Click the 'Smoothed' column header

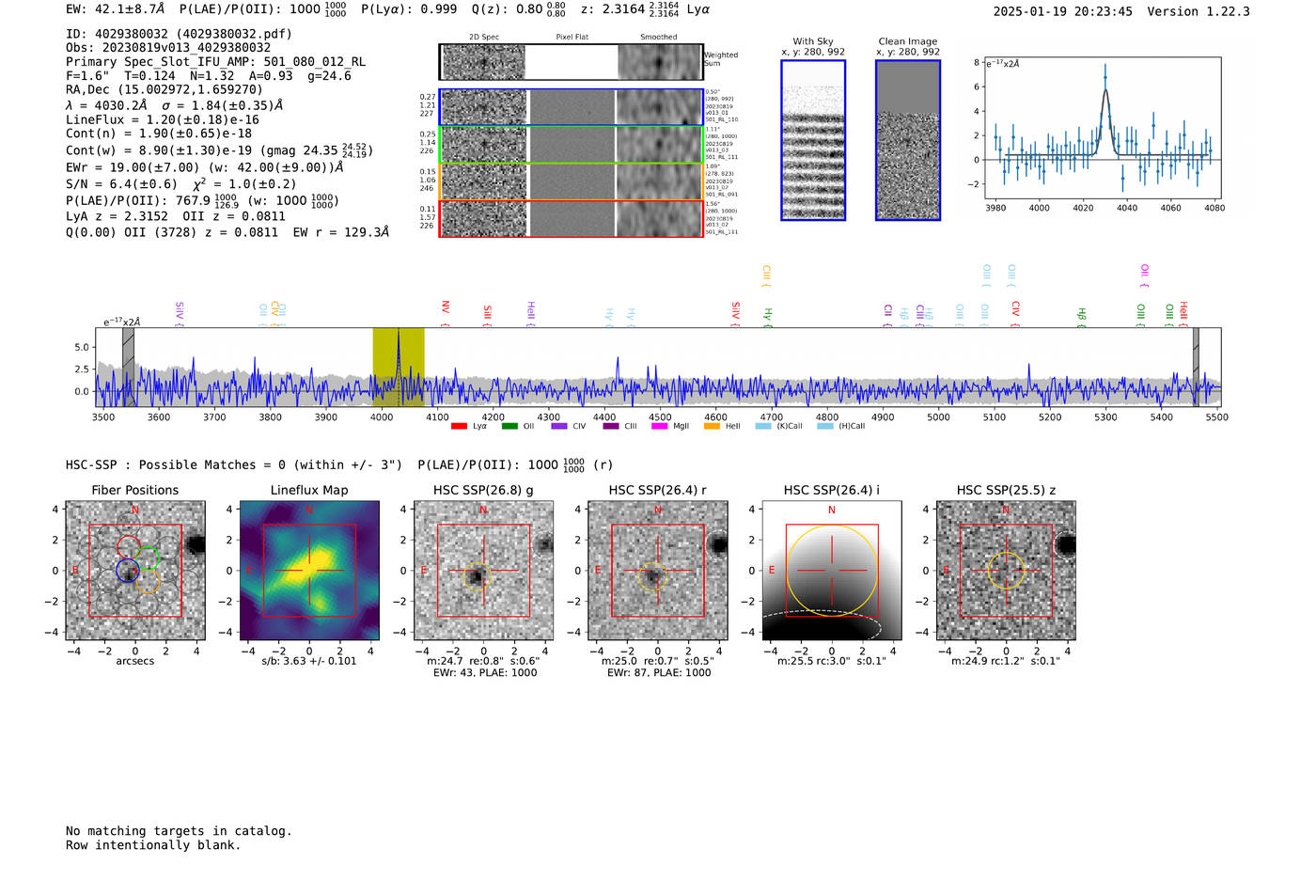(x=659, y=38)
